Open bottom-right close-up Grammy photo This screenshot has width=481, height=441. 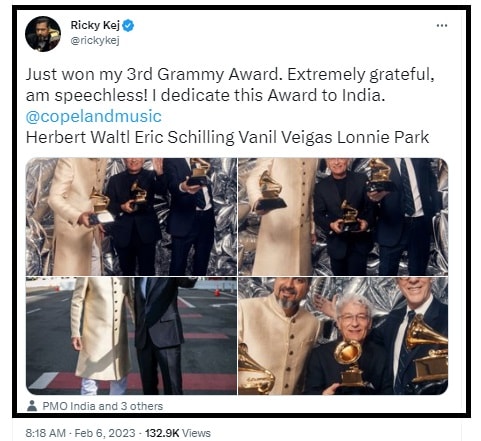point(343,336)
